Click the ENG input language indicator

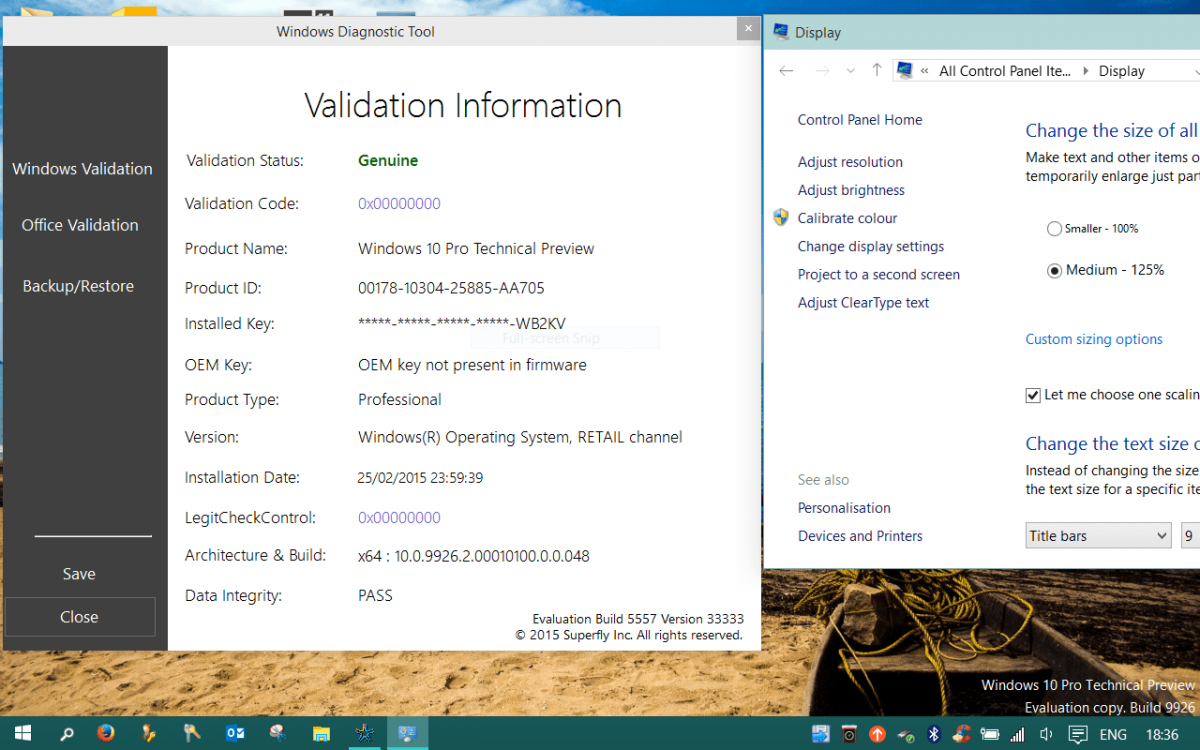pos(1113,734)
